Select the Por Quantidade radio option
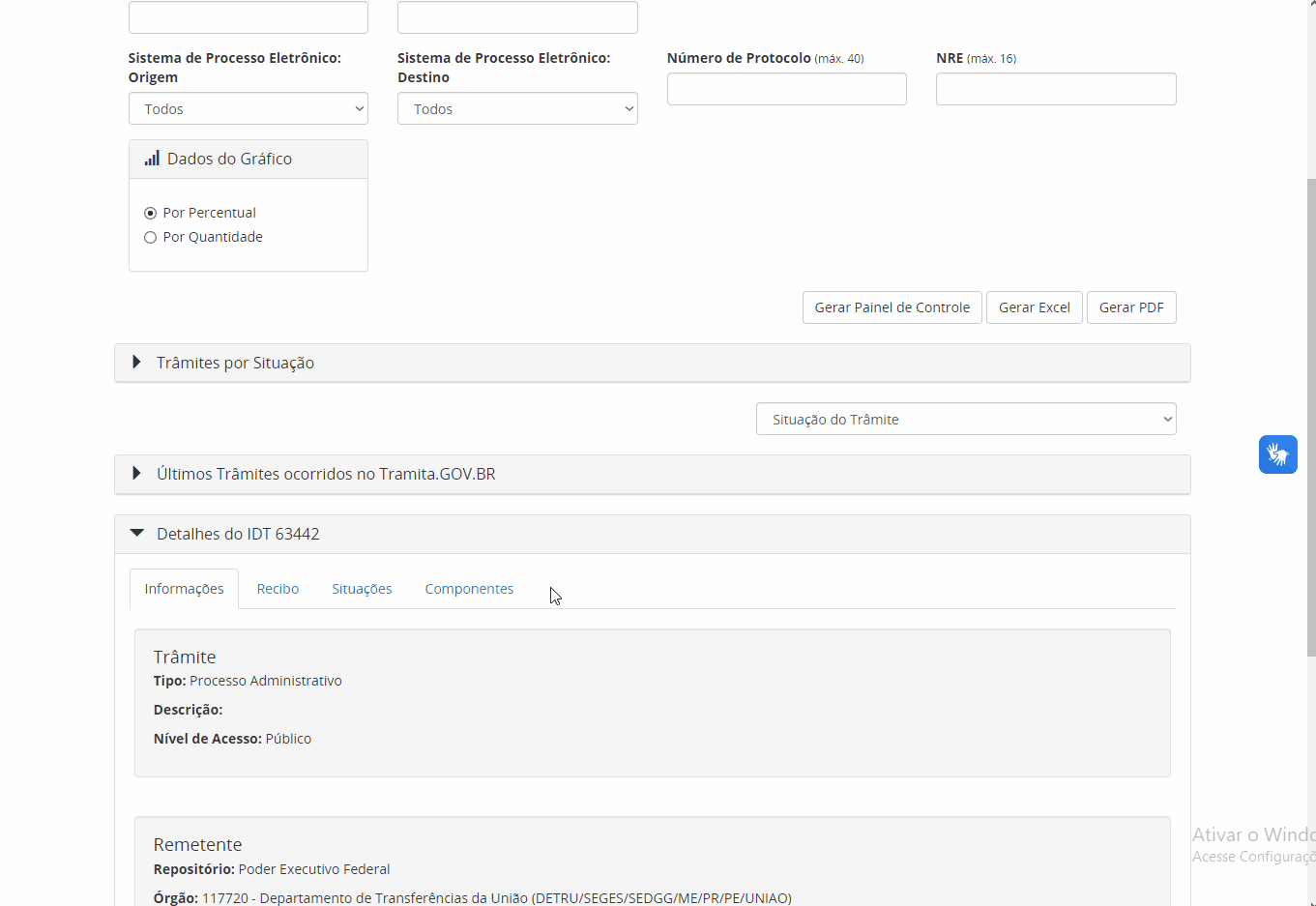The height and width of the screenshot is (906, 1316). click(x=150, y=237)
